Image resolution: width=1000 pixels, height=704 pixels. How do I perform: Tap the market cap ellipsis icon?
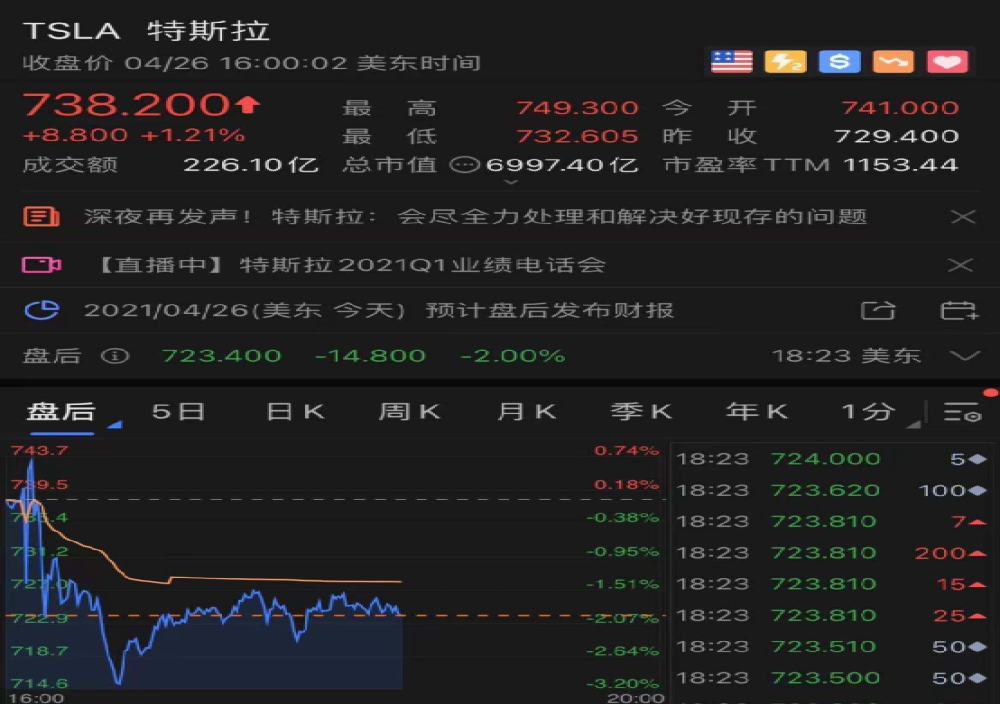tap(465, 165)
